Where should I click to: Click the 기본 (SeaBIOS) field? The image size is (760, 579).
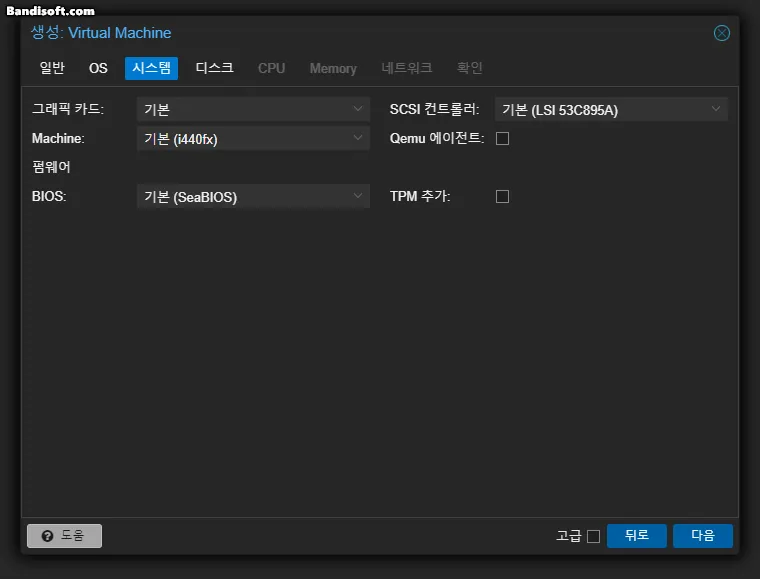pyautogui.click(x=253, y=196)
